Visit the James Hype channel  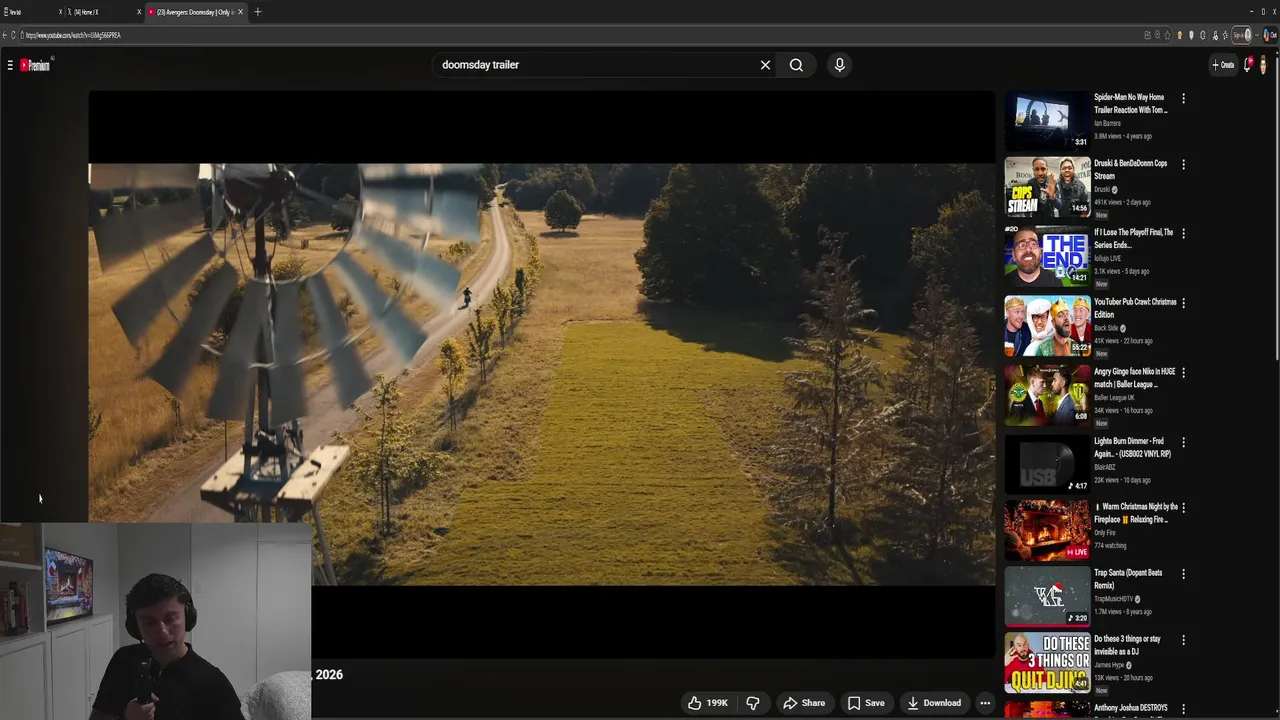tap(1109, 665)
